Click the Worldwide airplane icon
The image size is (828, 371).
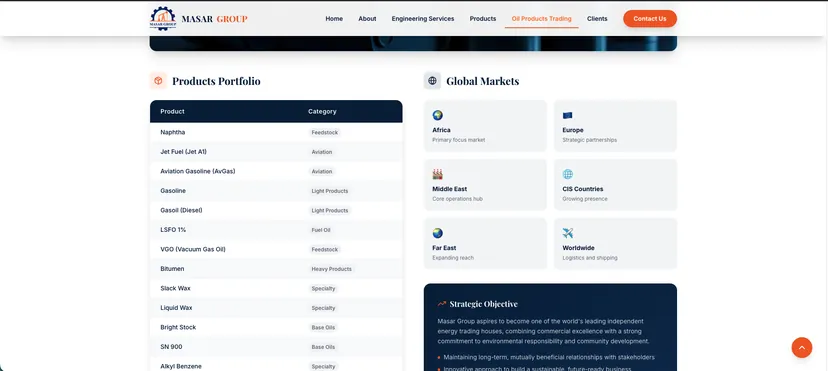point(568,233)
